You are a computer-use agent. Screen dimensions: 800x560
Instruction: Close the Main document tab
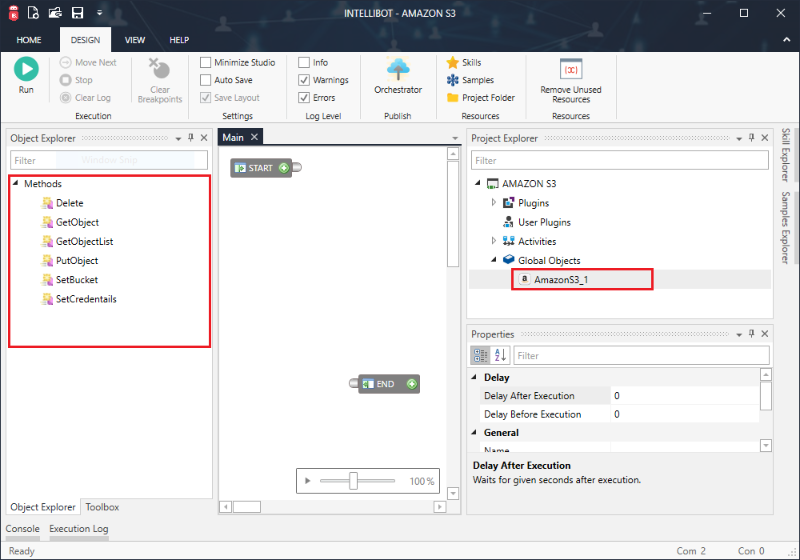point(254,137)
